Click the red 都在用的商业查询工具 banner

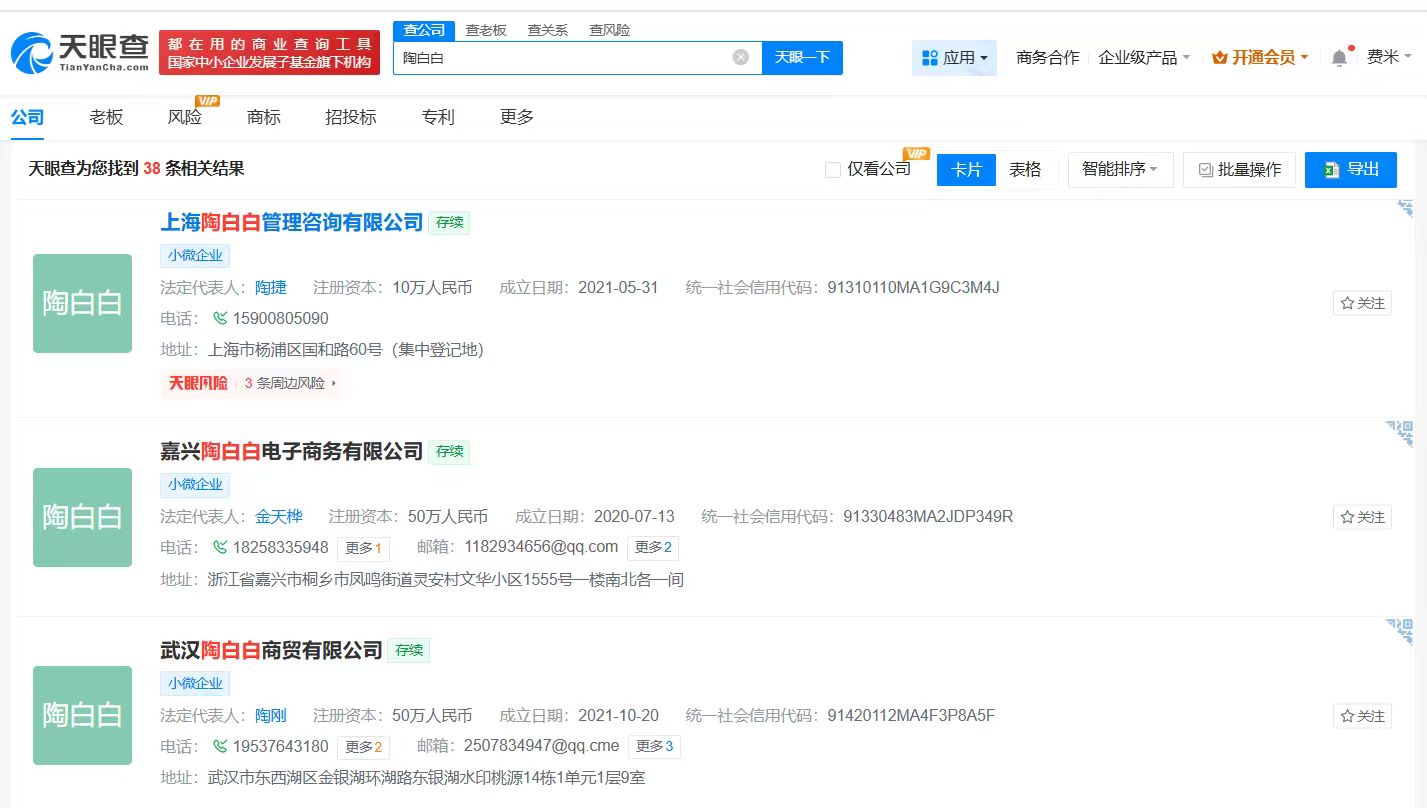(x=270, y=53)
